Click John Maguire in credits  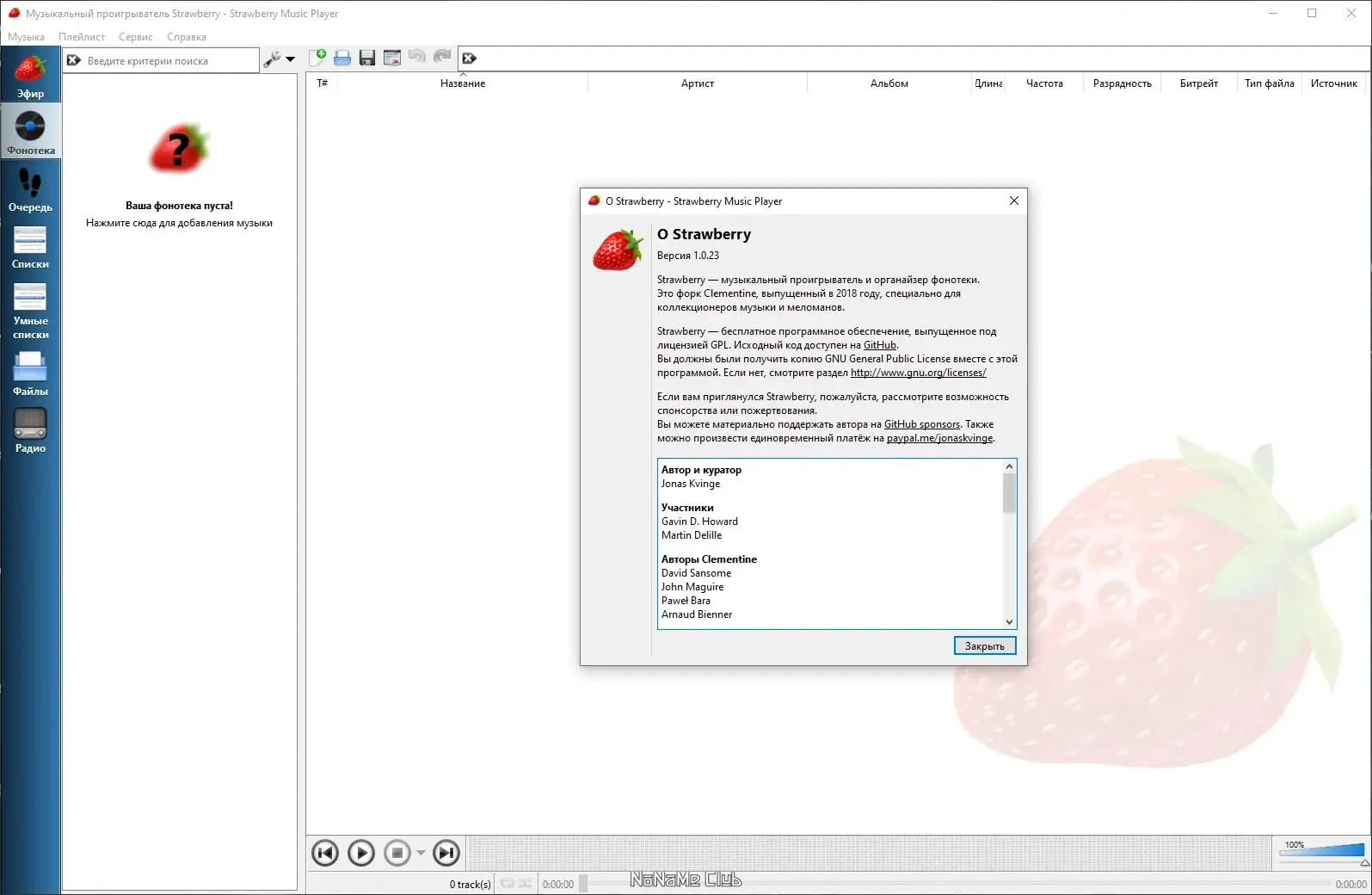pyautogui.click(x=692, y=587)
